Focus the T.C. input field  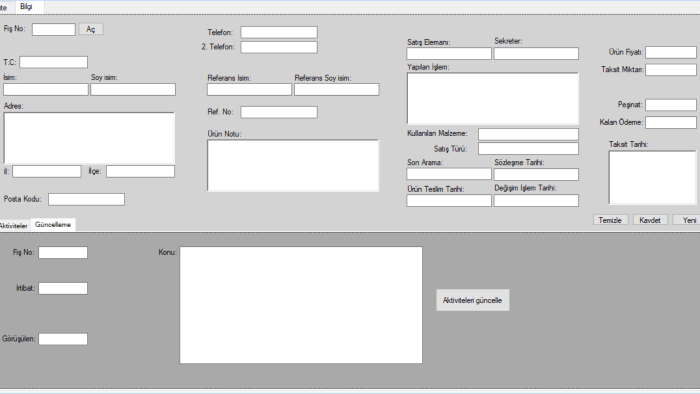[x=54, y=62]
